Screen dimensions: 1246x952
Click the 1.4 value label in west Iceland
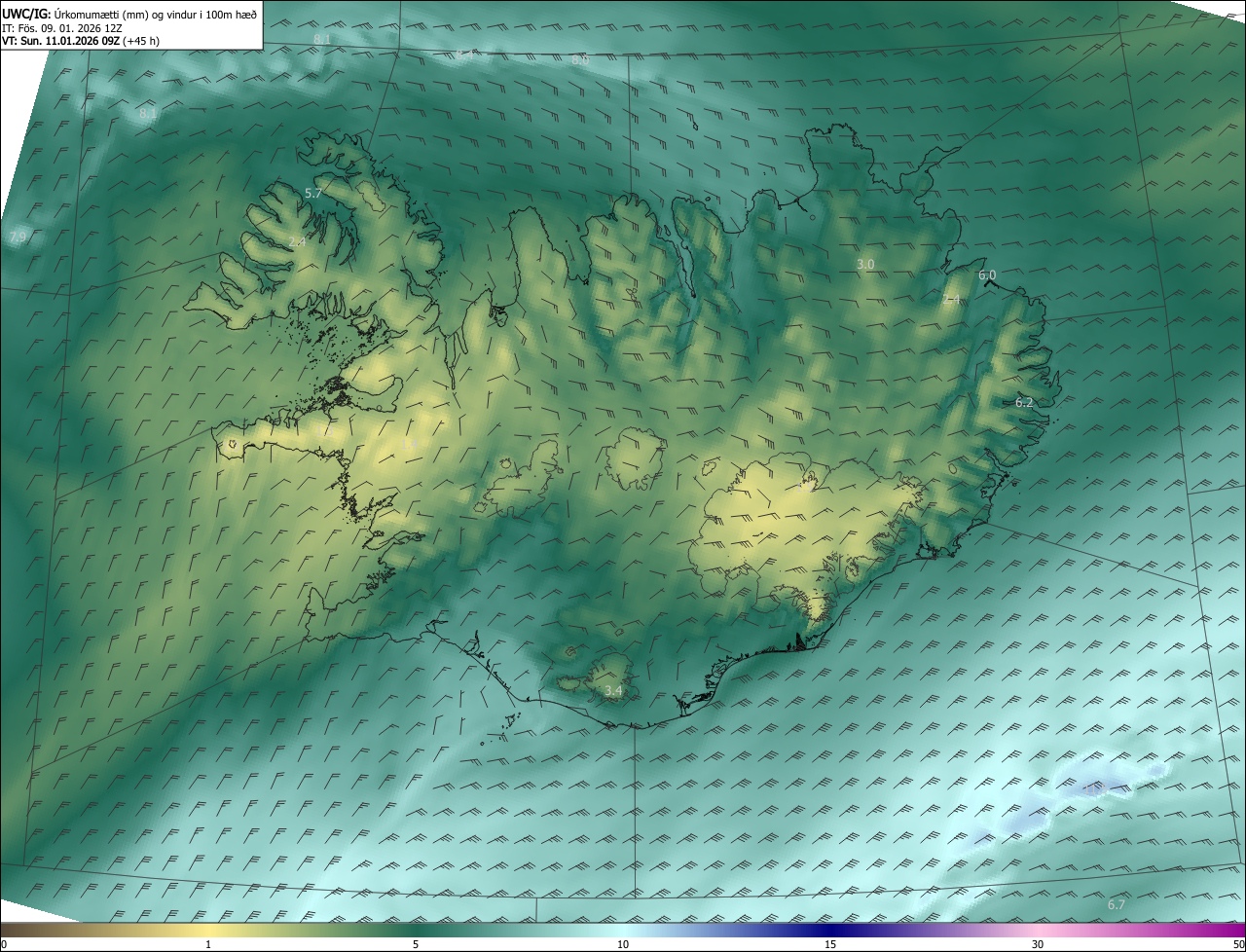(408, 445)
